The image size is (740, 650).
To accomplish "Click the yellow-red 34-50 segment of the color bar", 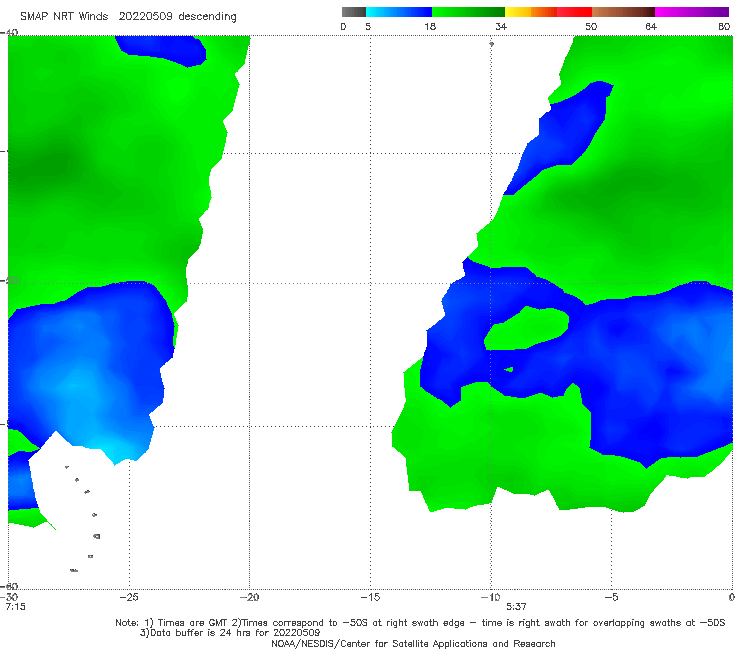I will point(548,12).
